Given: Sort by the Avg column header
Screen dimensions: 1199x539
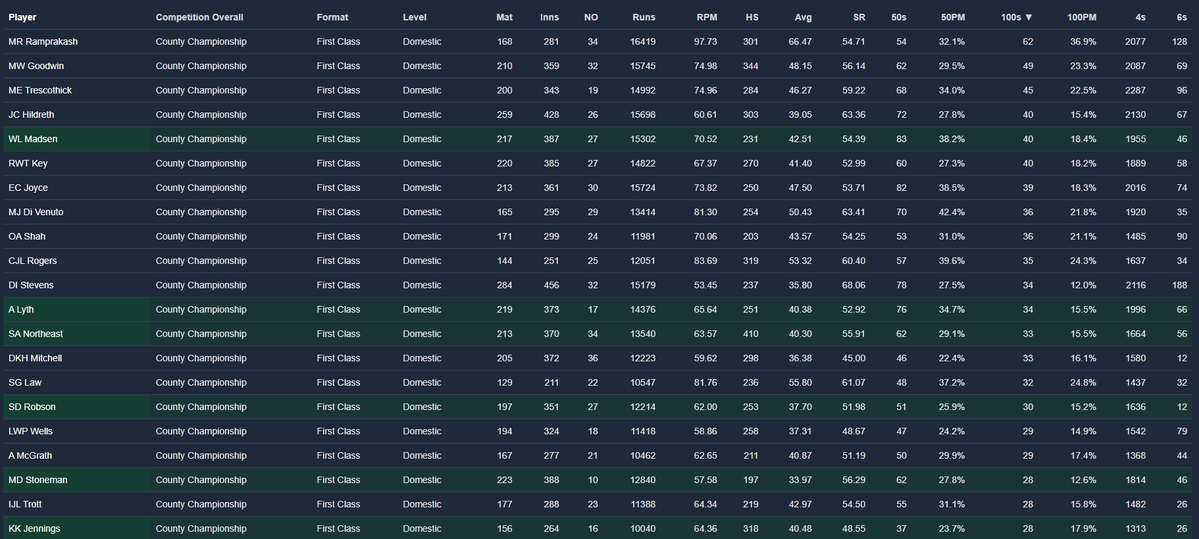Looking at the screenshot, I should [x=803, y=17].
